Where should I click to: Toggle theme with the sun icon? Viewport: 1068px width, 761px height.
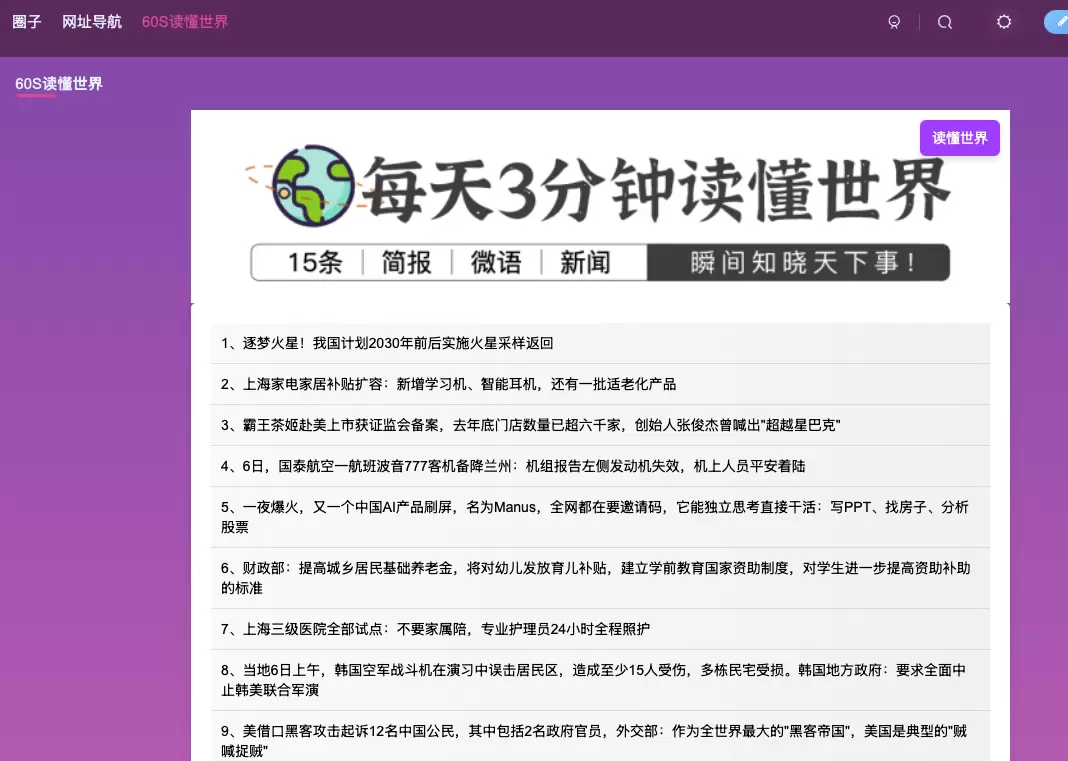point(1004,22)
